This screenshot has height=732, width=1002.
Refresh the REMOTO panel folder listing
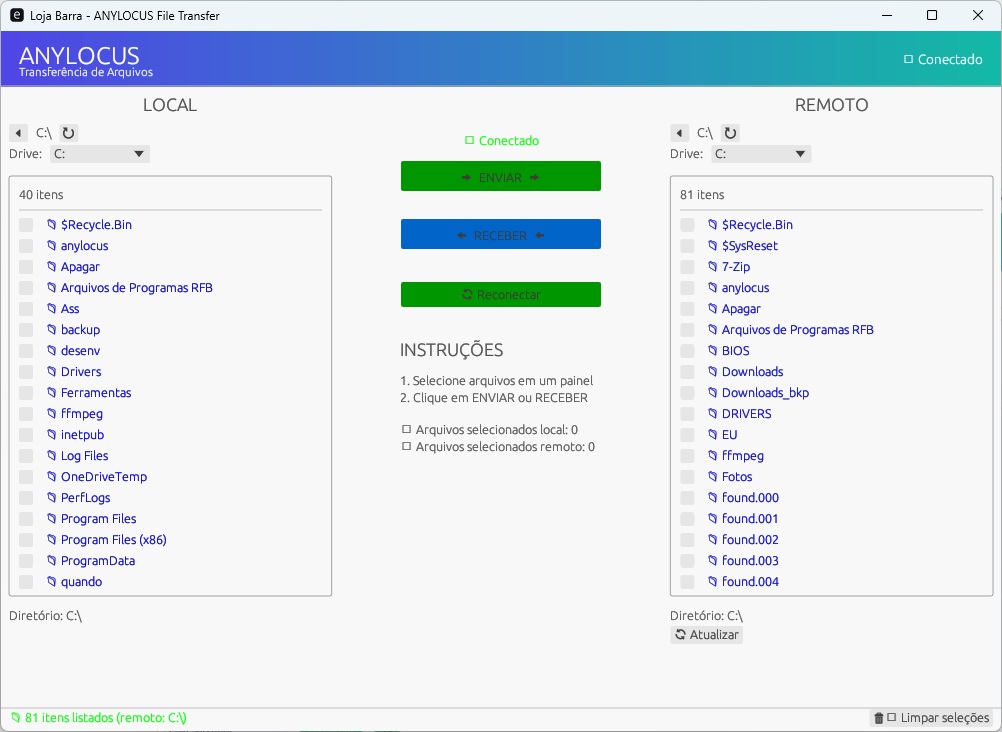pos(730,133)
